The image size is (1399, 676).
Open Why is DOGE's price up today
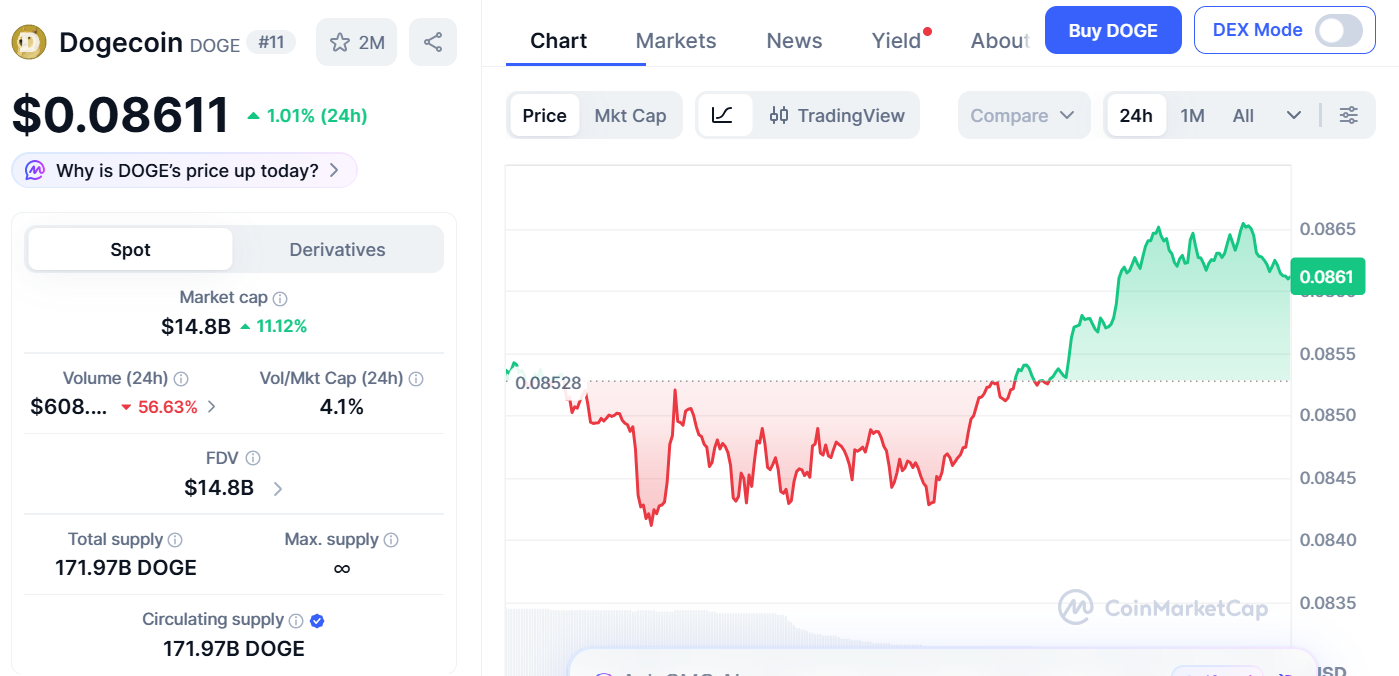point(185,170)
